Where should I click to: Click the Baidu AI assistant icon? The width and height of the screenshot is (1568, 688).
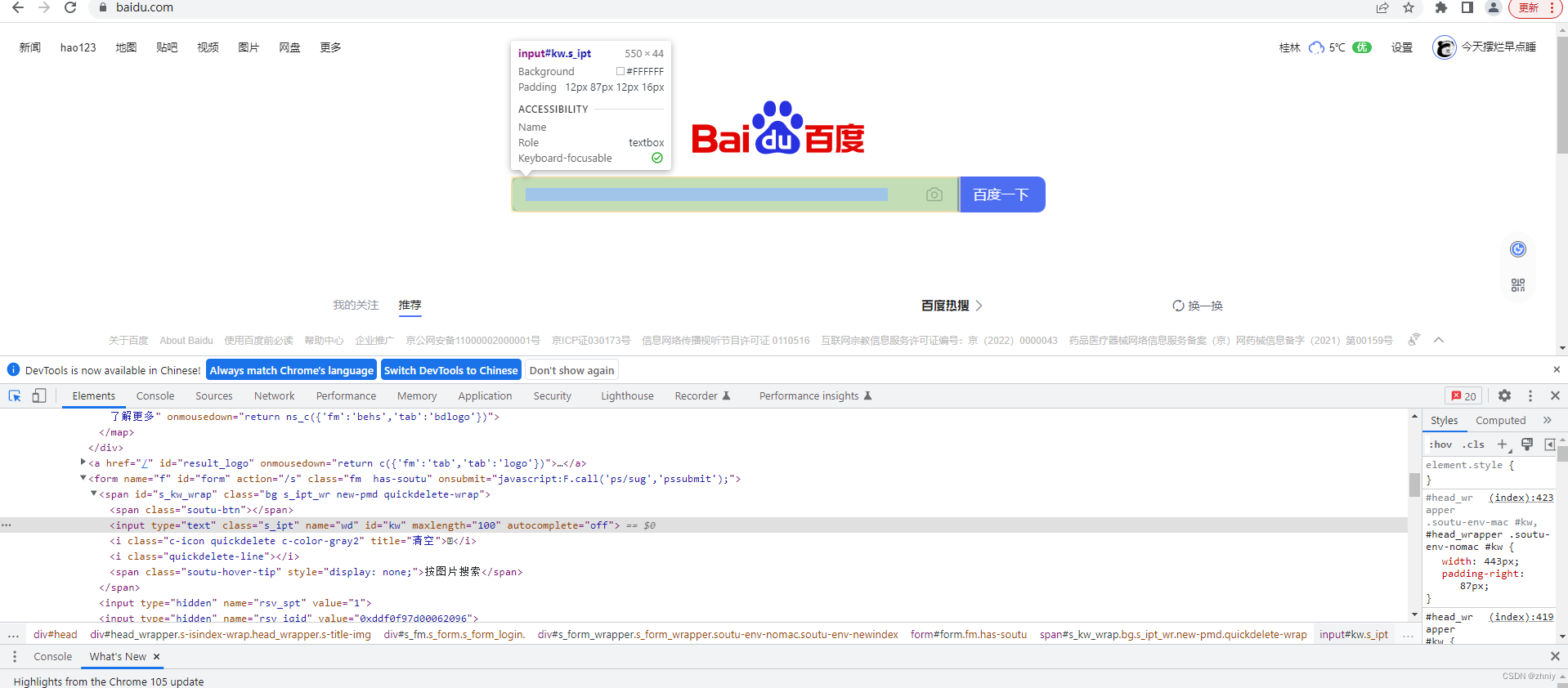click(x=1518, y=249)
